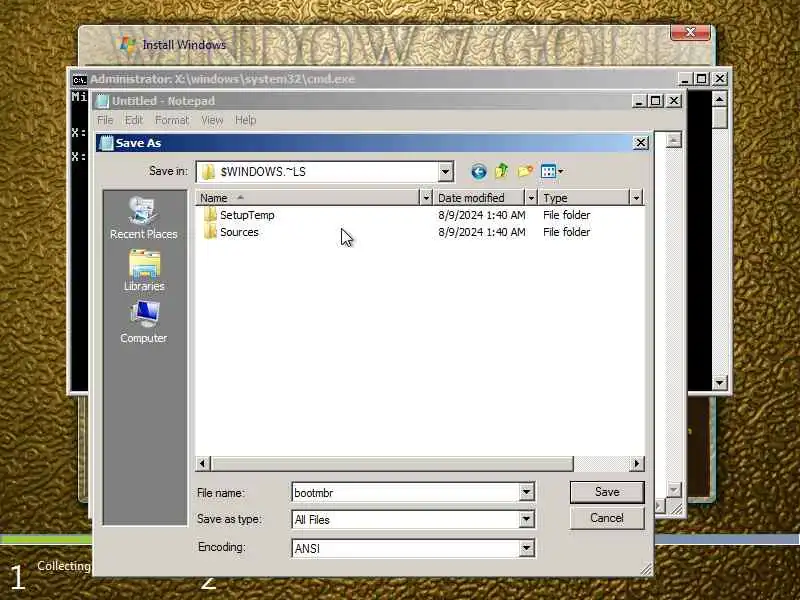The image size is (800, 600).
Task: Open Notepad File menu
Action: pos(105,120)
